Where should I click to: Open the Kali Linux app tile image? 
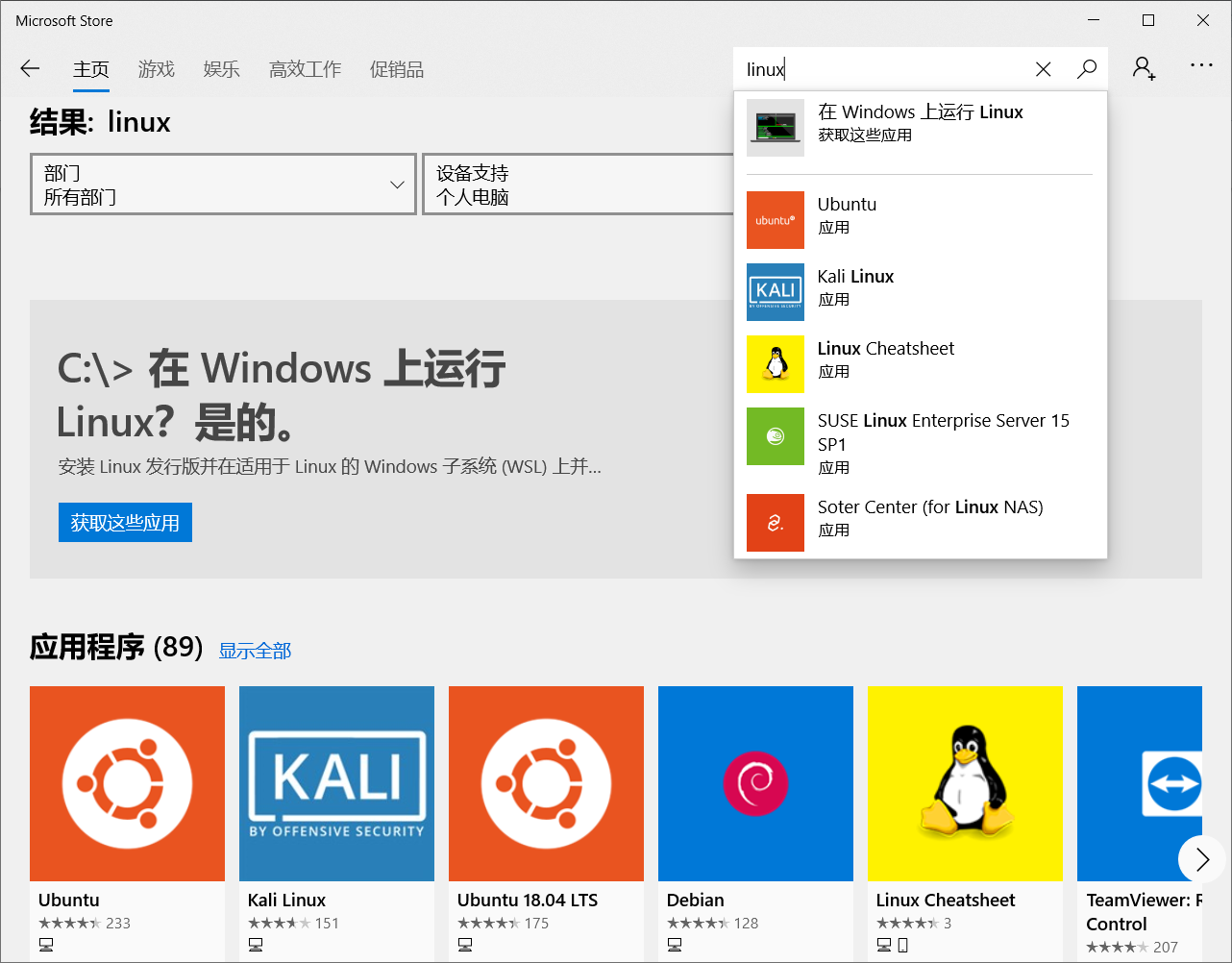[x=336, y=783]
